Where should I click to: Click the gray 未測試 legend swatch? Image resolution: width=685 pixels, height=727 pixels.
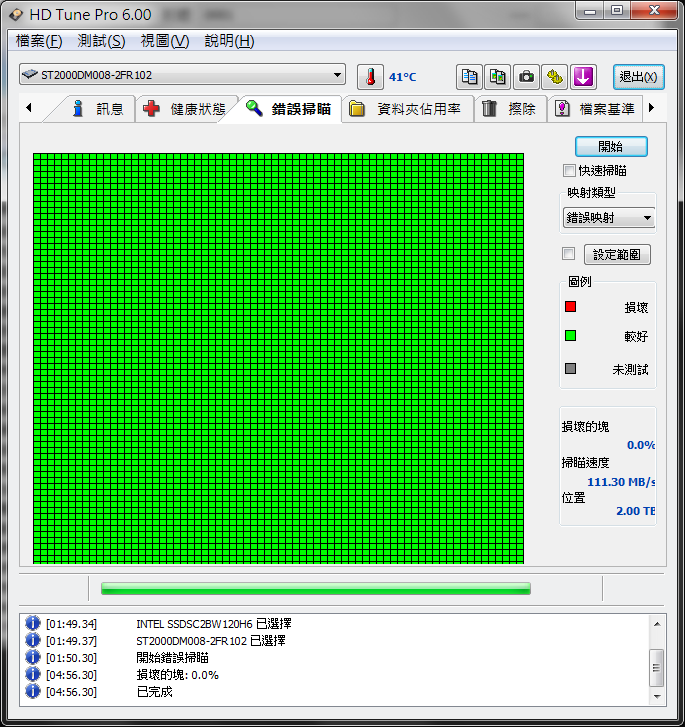pos(570,369)
